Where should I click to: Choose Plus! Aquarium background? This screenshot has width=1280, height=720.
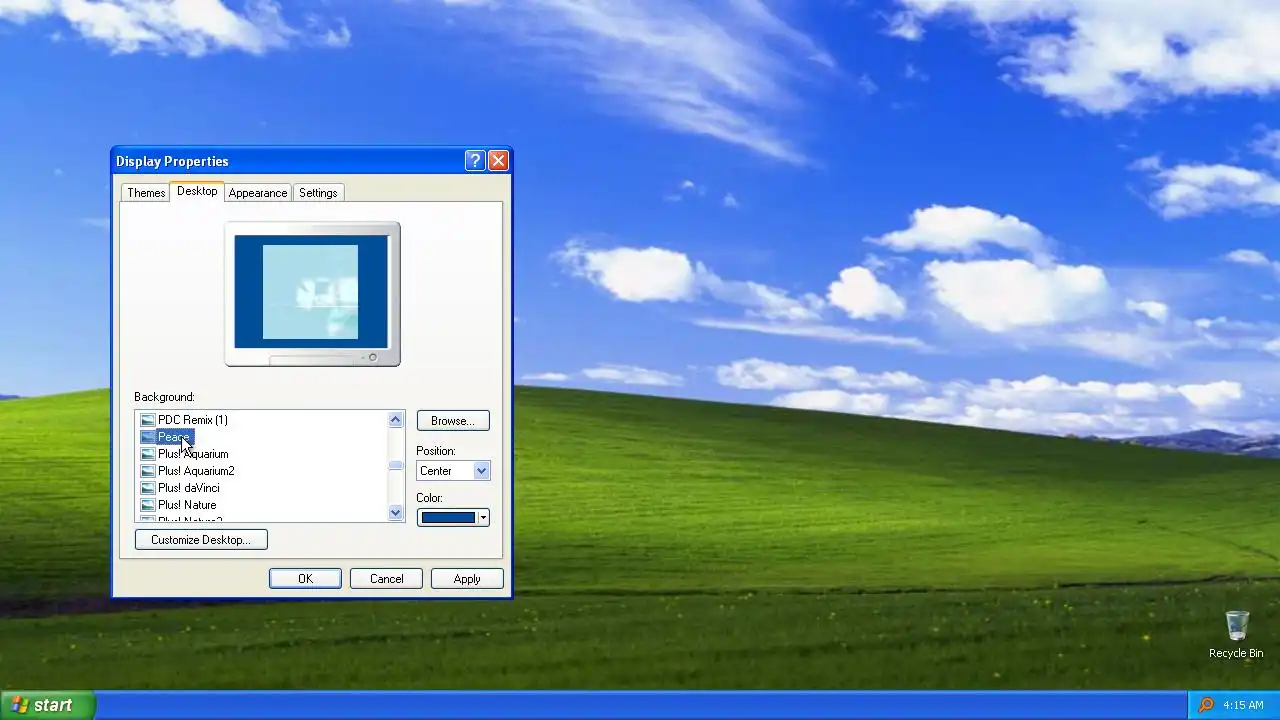pos(193,454)
